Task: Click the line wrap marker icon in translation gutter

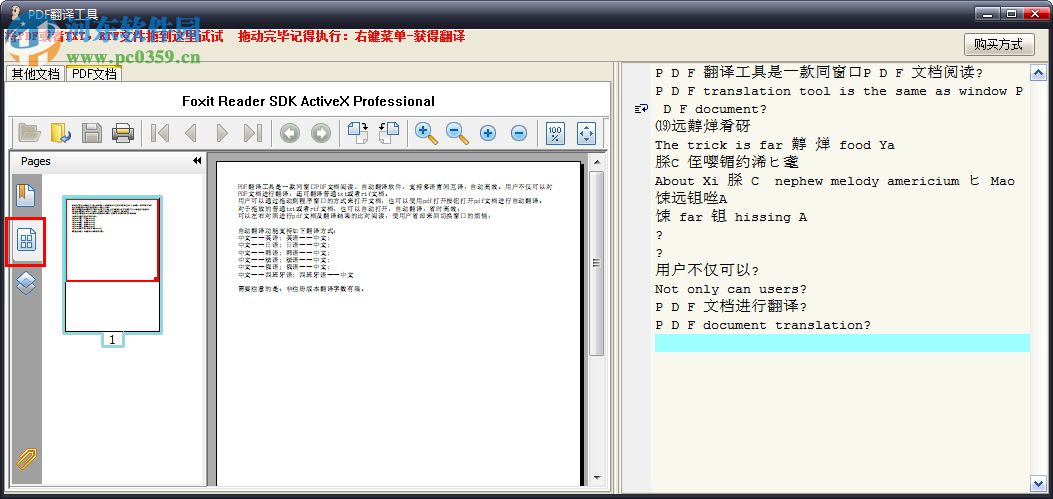Action: pyautogui.click(x=641, y=109)
